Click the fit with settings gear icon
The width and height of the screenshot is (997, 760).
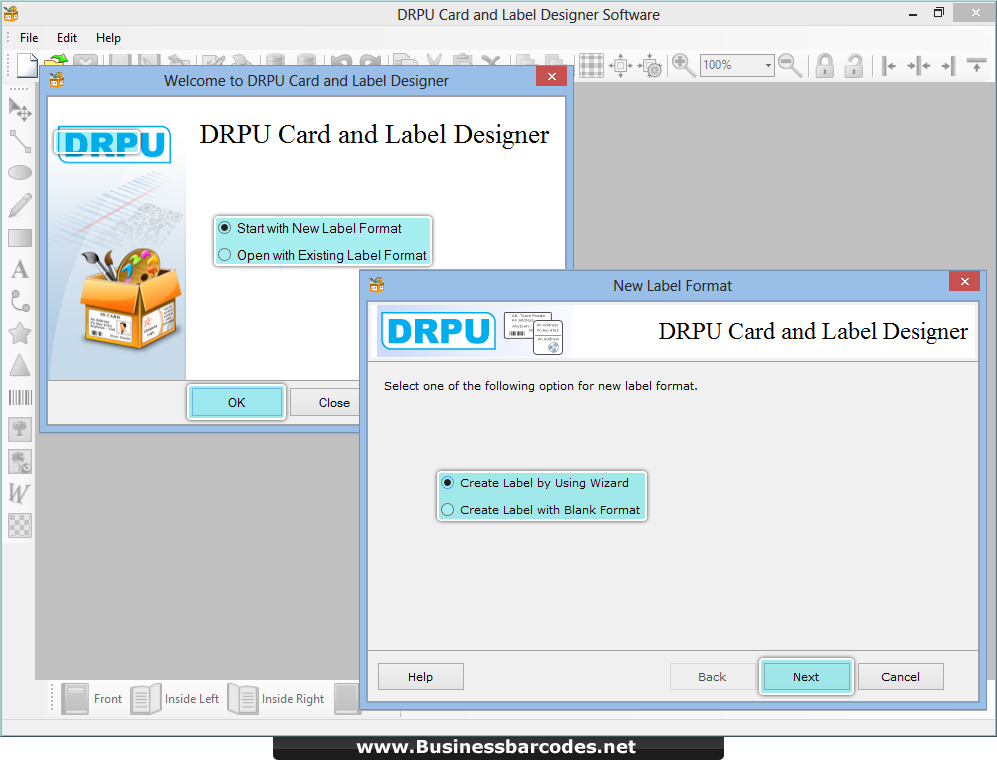(x=650, y=65)
